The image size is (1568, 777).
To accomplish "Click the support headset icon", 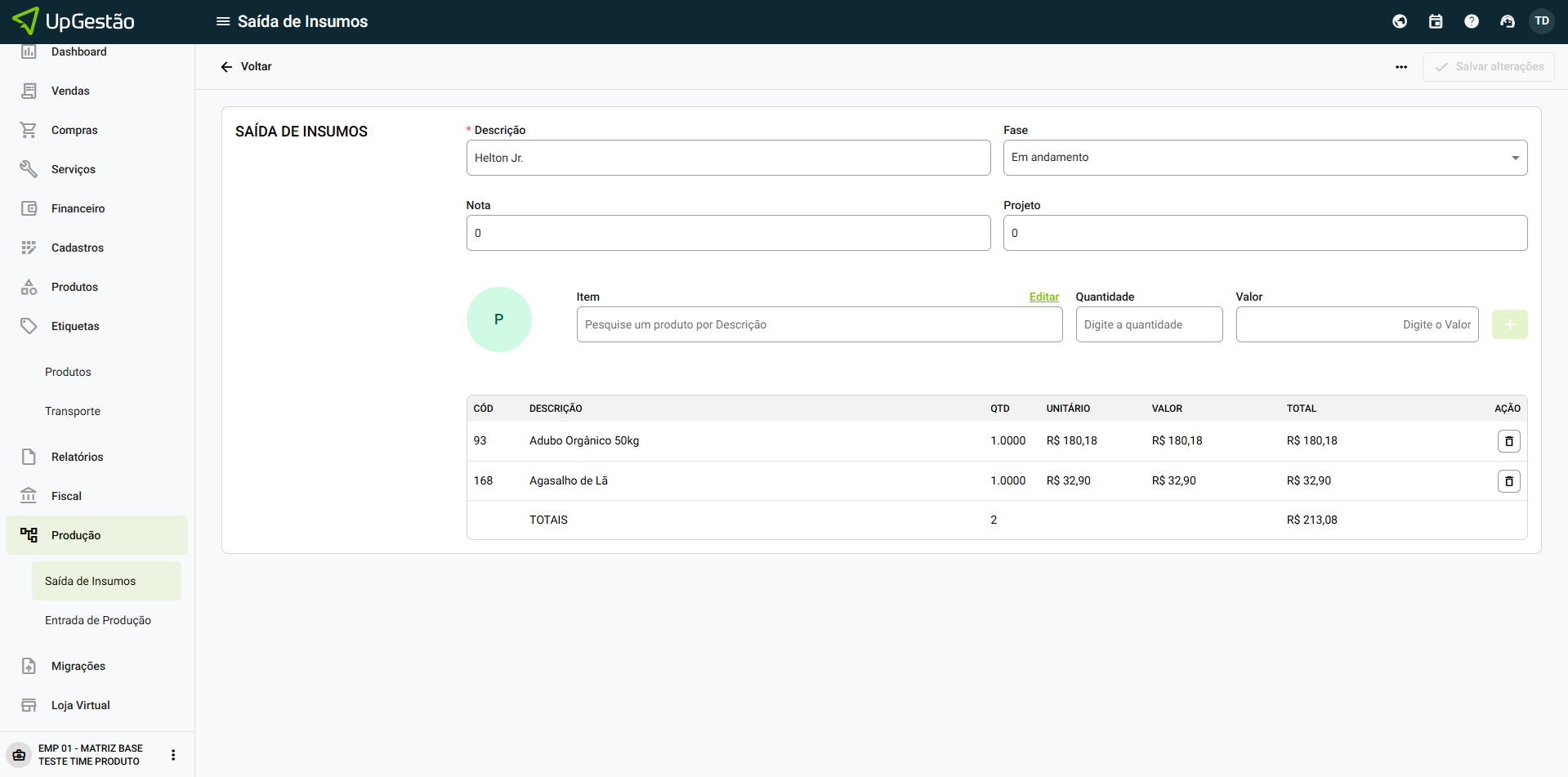I will click(x=1508, y=21).
